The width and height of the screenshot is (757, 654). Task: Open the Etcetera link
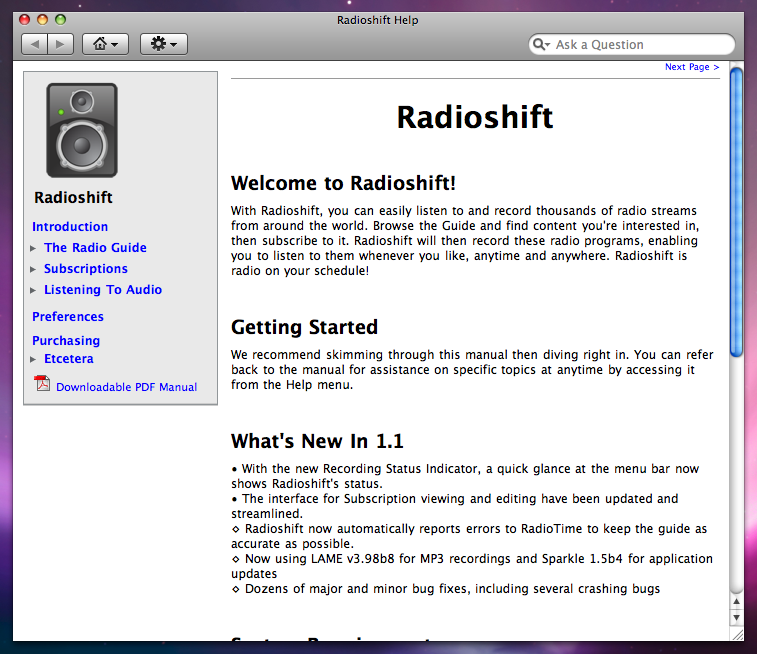pyautogui.click(x=69, y=359)
